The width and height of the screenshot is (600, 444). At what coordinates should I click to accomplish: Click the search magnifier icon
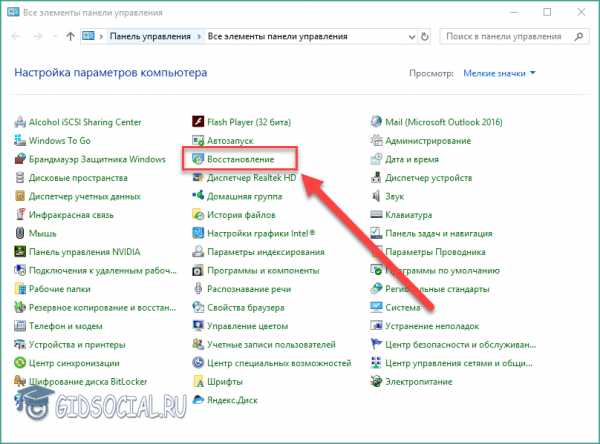coord(579,37)
